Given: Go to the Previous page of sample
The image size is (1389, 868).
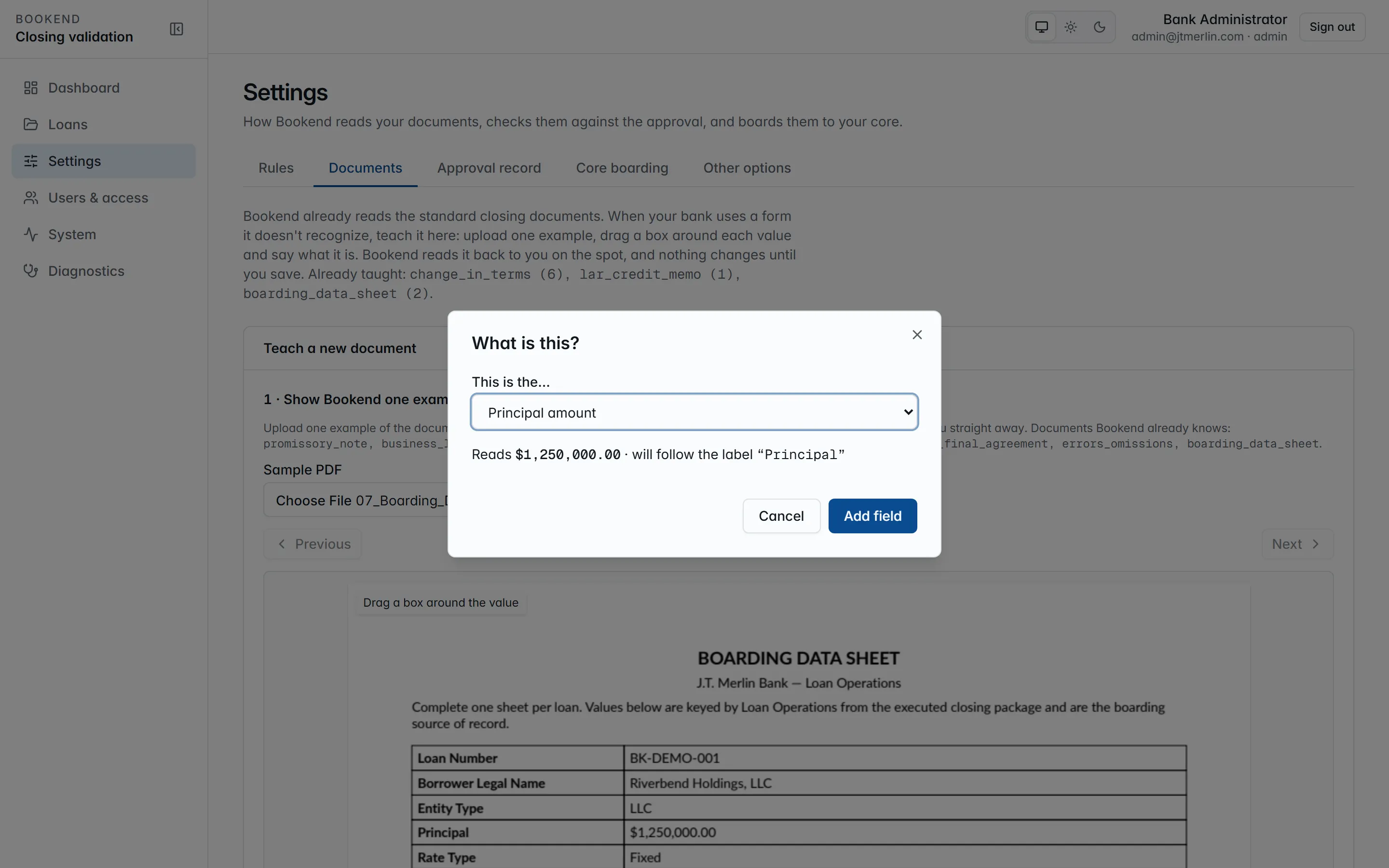Looking at the screenshot, I should click(x=312, y=543).
